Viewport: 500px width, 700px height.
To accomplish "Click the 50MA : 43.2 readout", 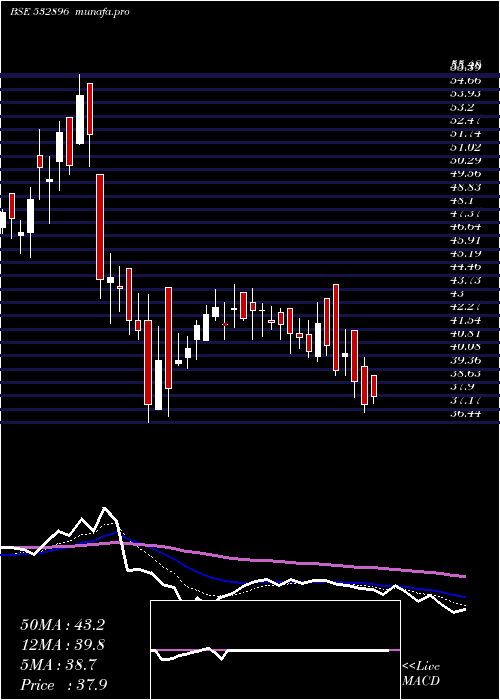I will (62, 625).
